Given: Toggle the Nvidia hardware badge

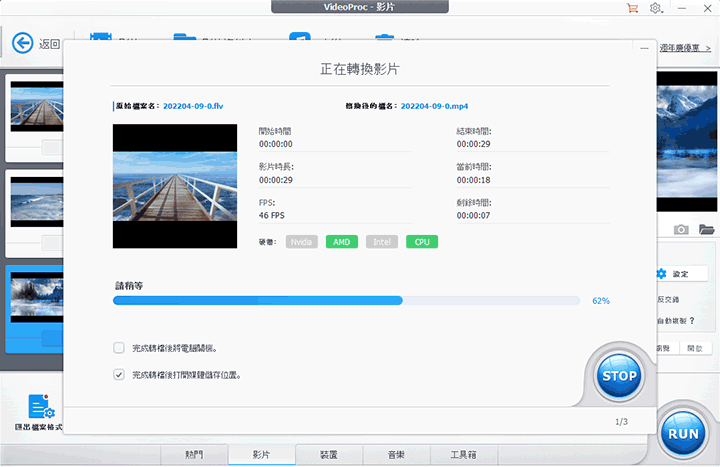Looking at the screenshot, I should point(302,242).
